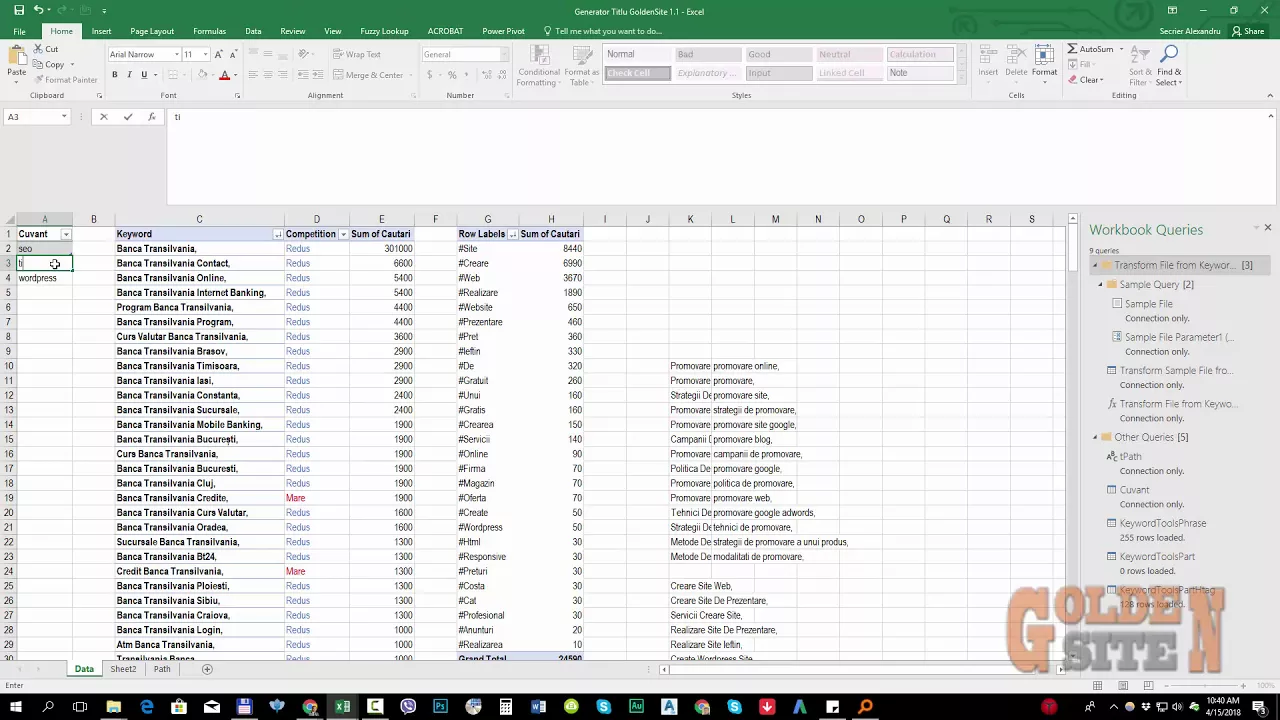Switch to the Path worksheet tab

tap(162, 669)
